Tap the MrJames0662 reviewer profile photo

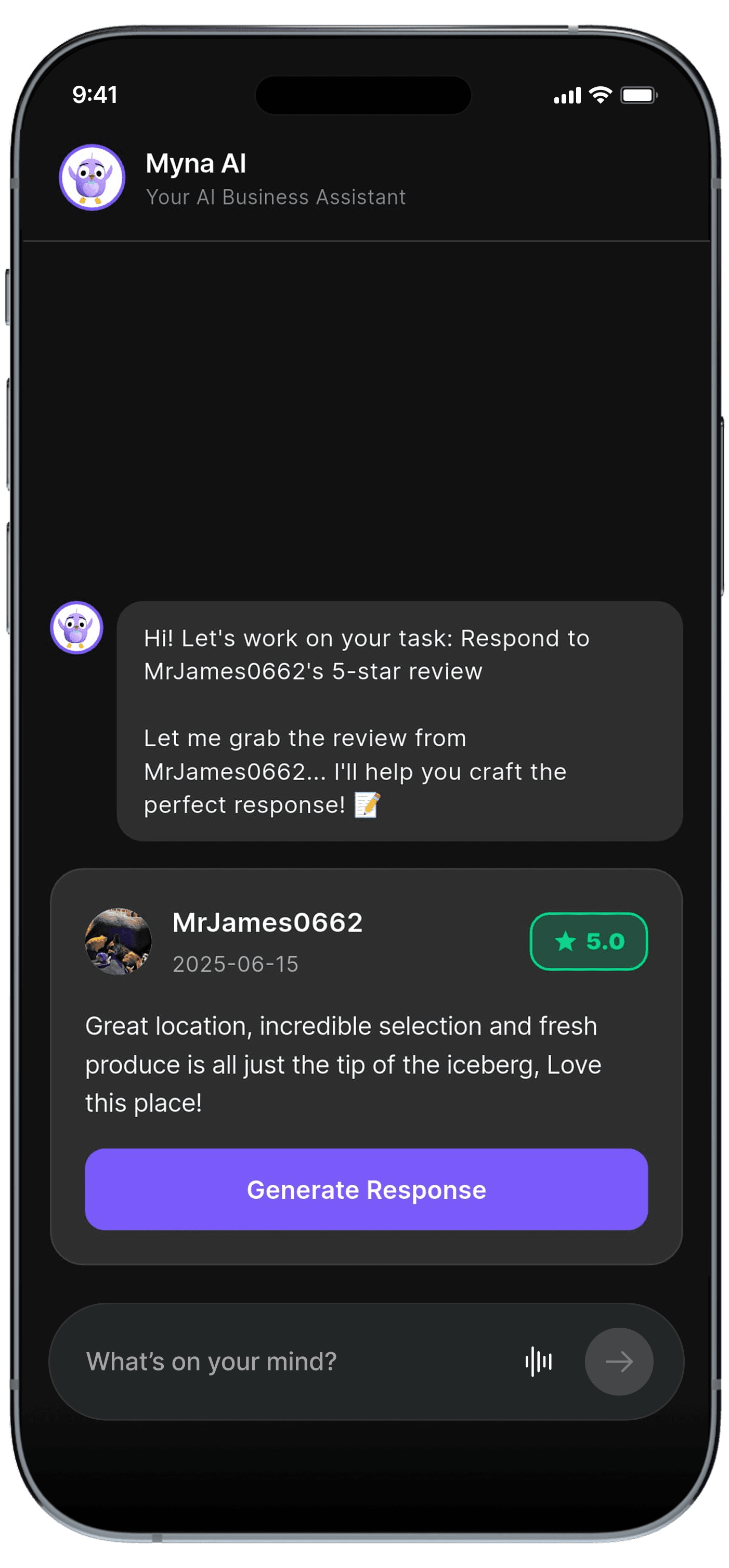(x=118, y=941)
